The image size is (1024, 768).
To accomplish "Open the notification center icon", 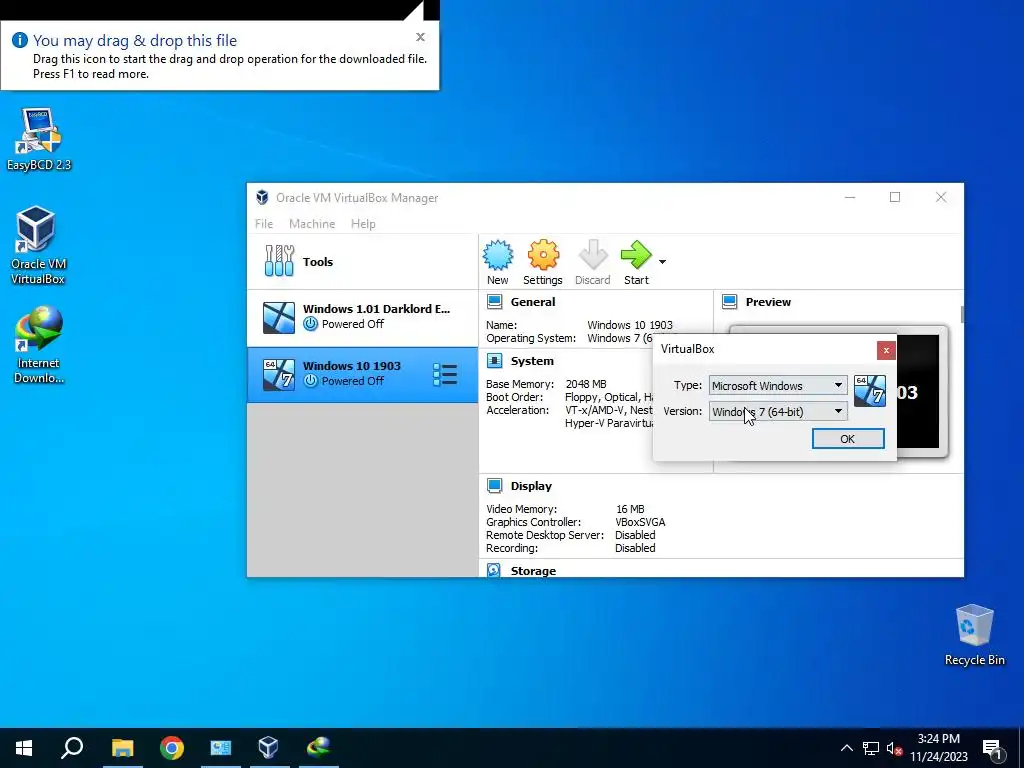I will [x=992, y=748].
